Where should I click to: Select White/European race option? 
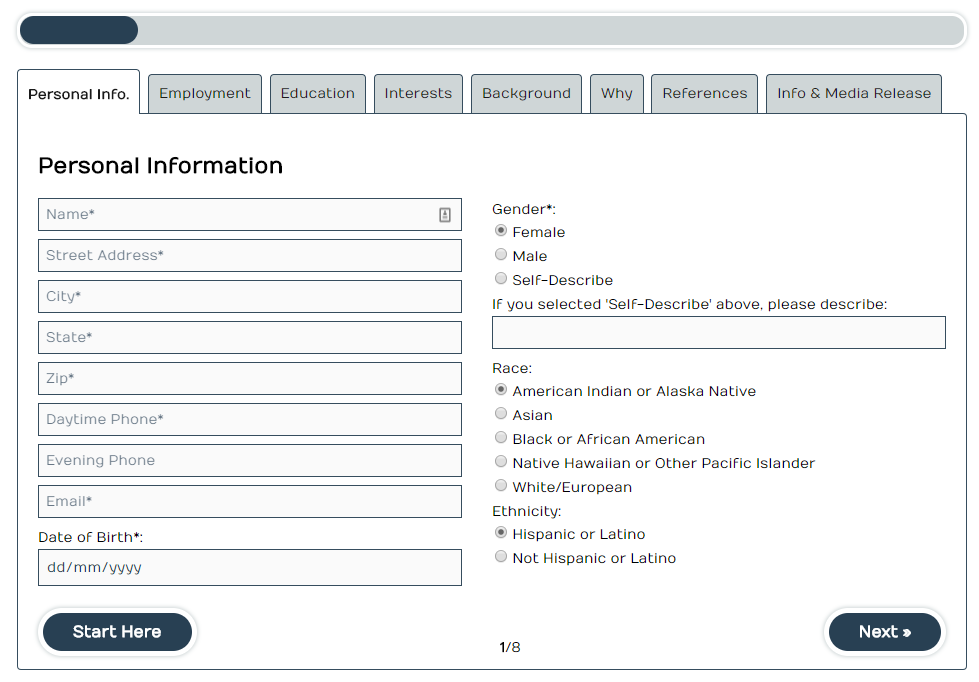coord(501,486)
